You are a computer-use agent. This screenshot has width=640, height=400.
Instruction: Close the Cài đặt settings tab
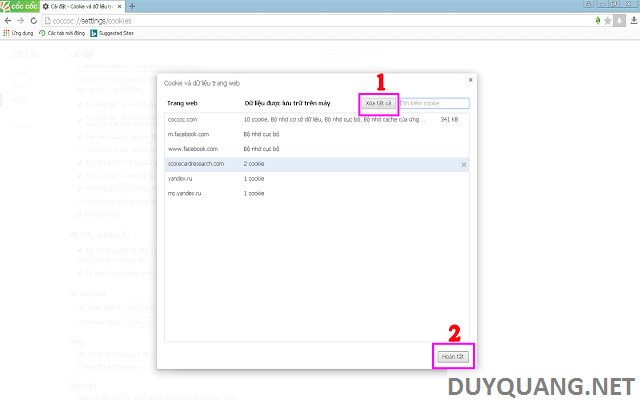pyautogui.click(x=120, y=7)
